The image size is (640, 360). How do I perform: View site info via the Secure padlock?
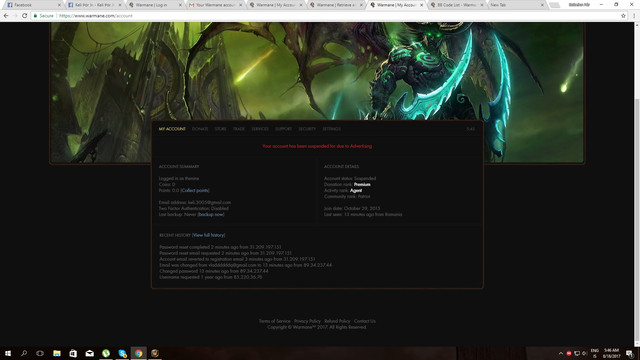coord(44,16)
